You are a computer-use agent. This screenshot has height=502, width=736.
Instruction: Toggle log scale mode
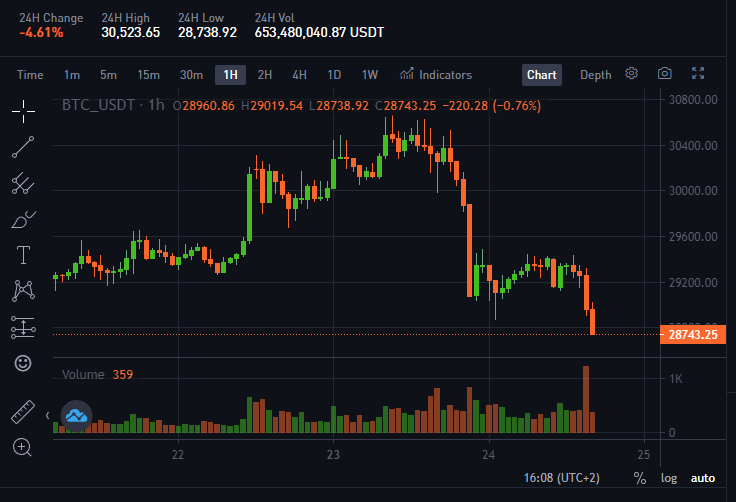[x=669, y=478]
